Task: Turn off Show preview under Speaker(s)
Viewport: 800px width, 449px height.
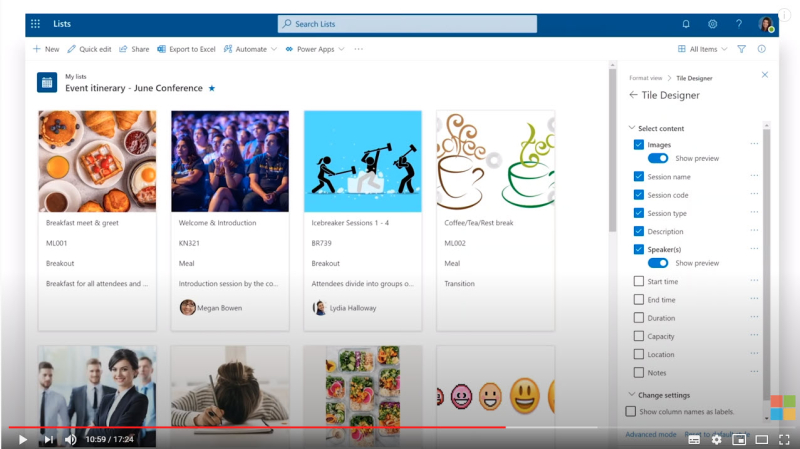Action: [658, 263]
